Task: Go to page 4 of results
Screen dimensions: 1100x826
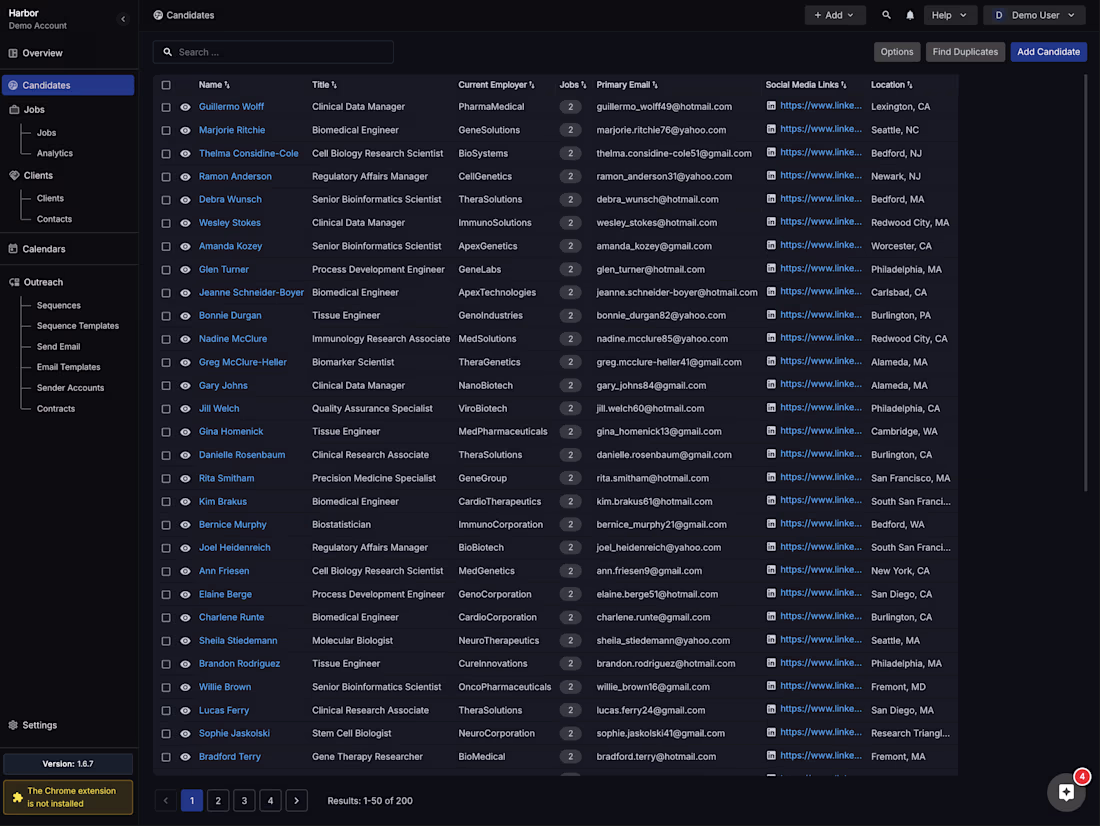Action: point(270,800)
